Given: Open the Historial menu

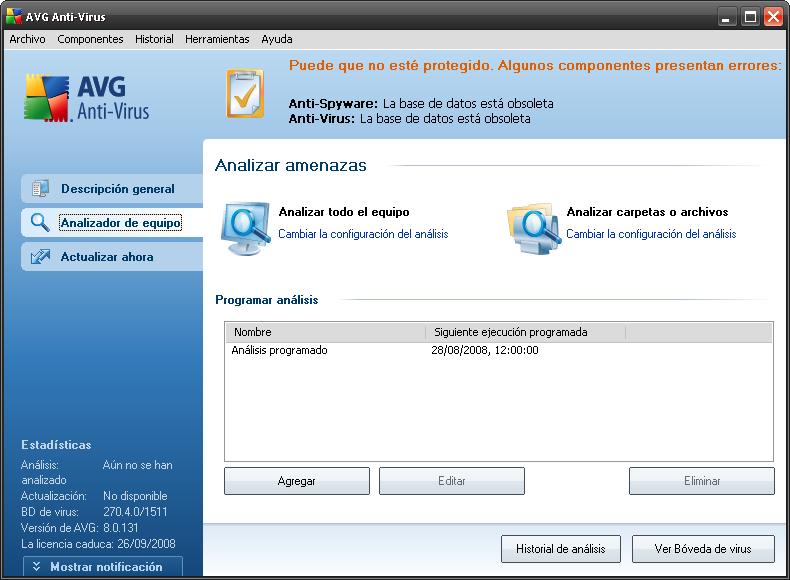Looking at the screenshot, I should click(154, 39).
